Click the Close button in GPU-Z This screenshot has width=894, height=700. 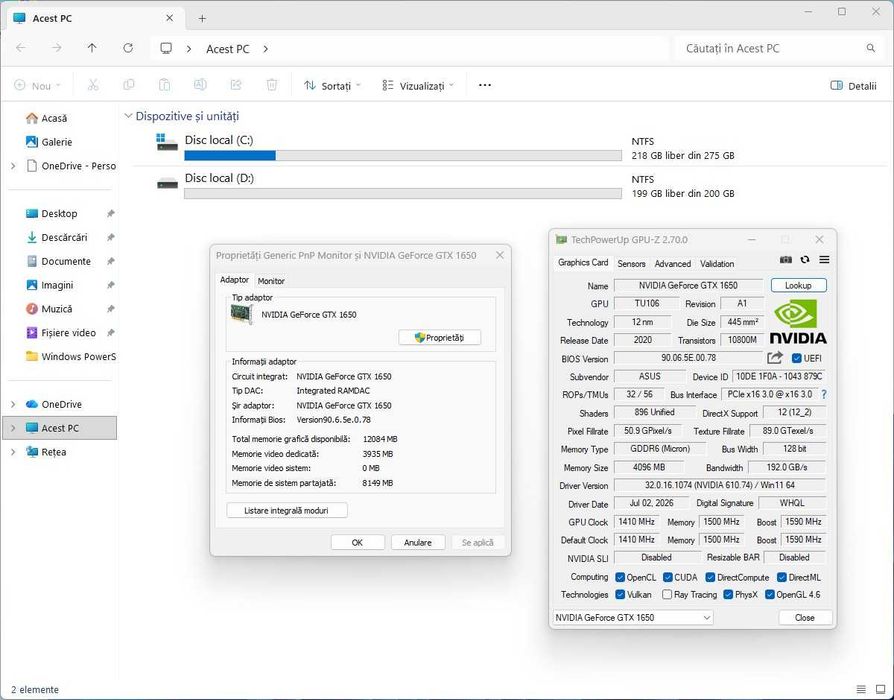(x=804, y=617)
